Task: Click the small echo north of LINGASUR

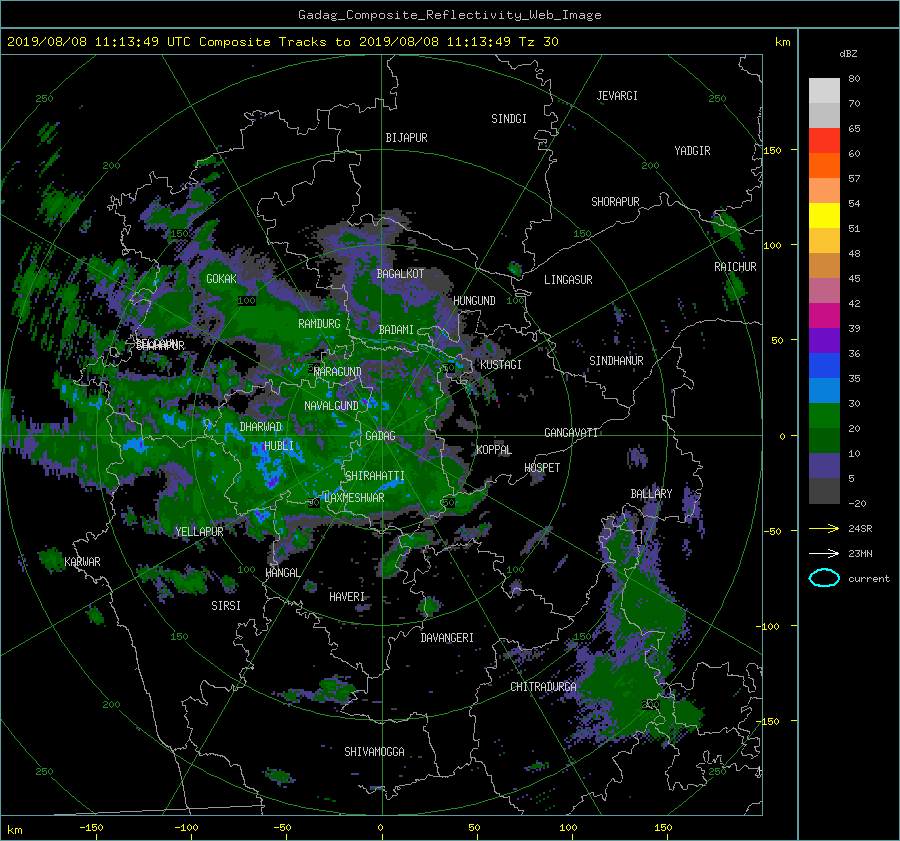Action: [x=514, y=269]
